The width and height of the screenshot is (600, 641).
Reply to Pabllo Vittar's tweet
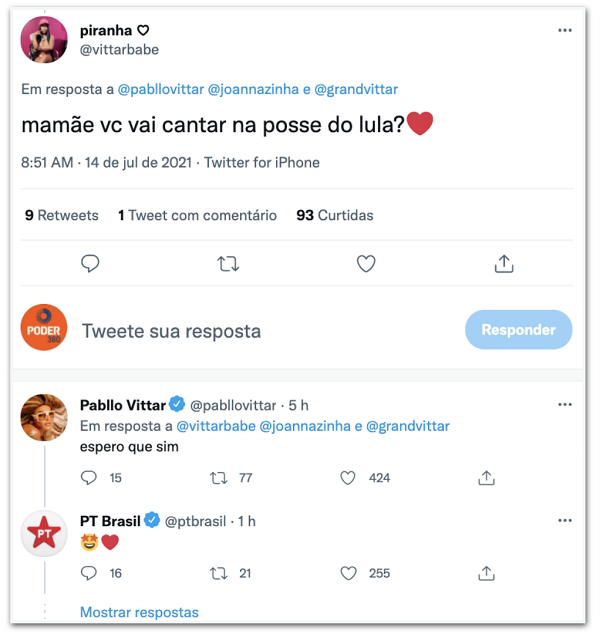point(89,478)
